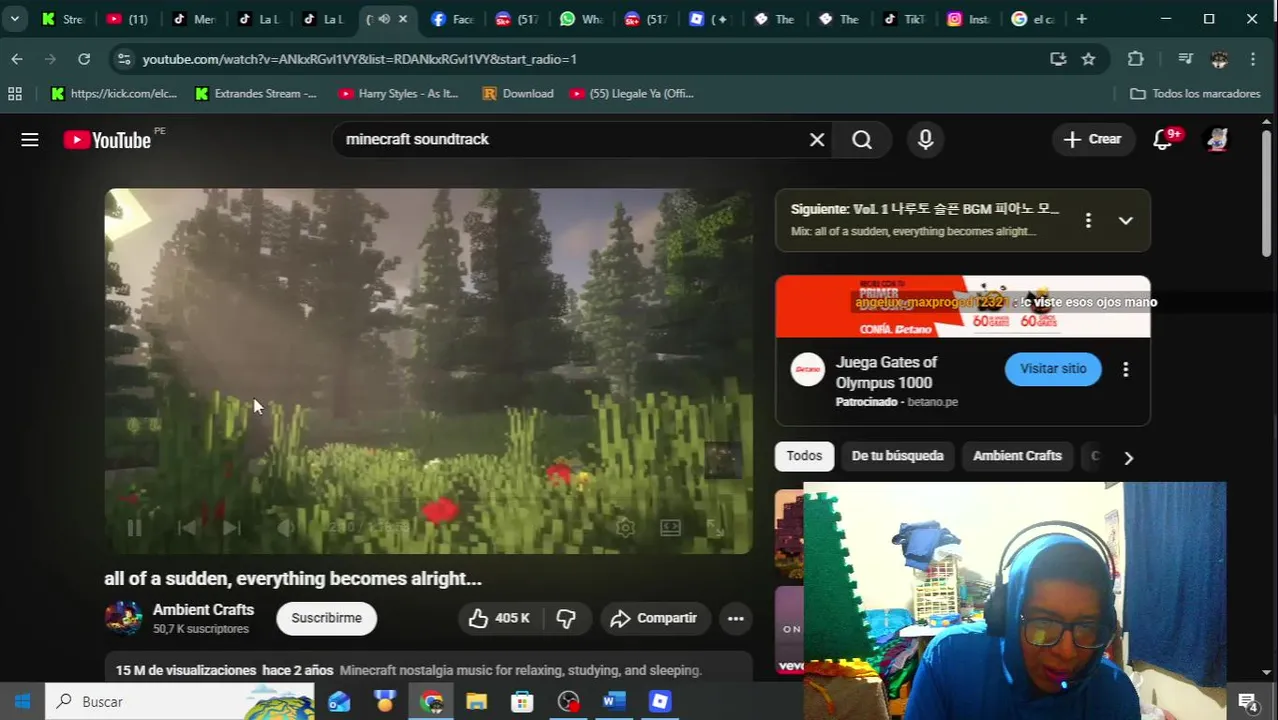Open the Betano ad three-dot options
Image resolution: width=1278 pixels, height=720 pixels.
pos(1126,369)
